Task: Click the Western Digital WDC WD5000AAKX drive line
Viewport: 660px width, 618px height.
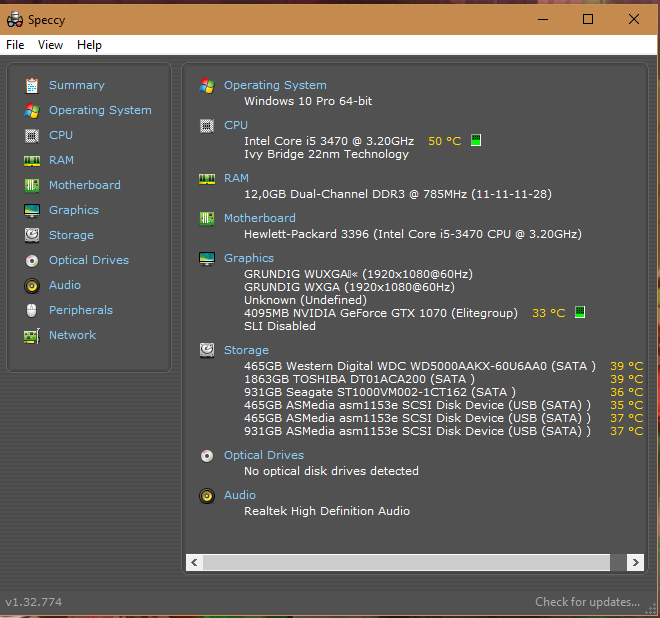Action: tap(420, 366)
